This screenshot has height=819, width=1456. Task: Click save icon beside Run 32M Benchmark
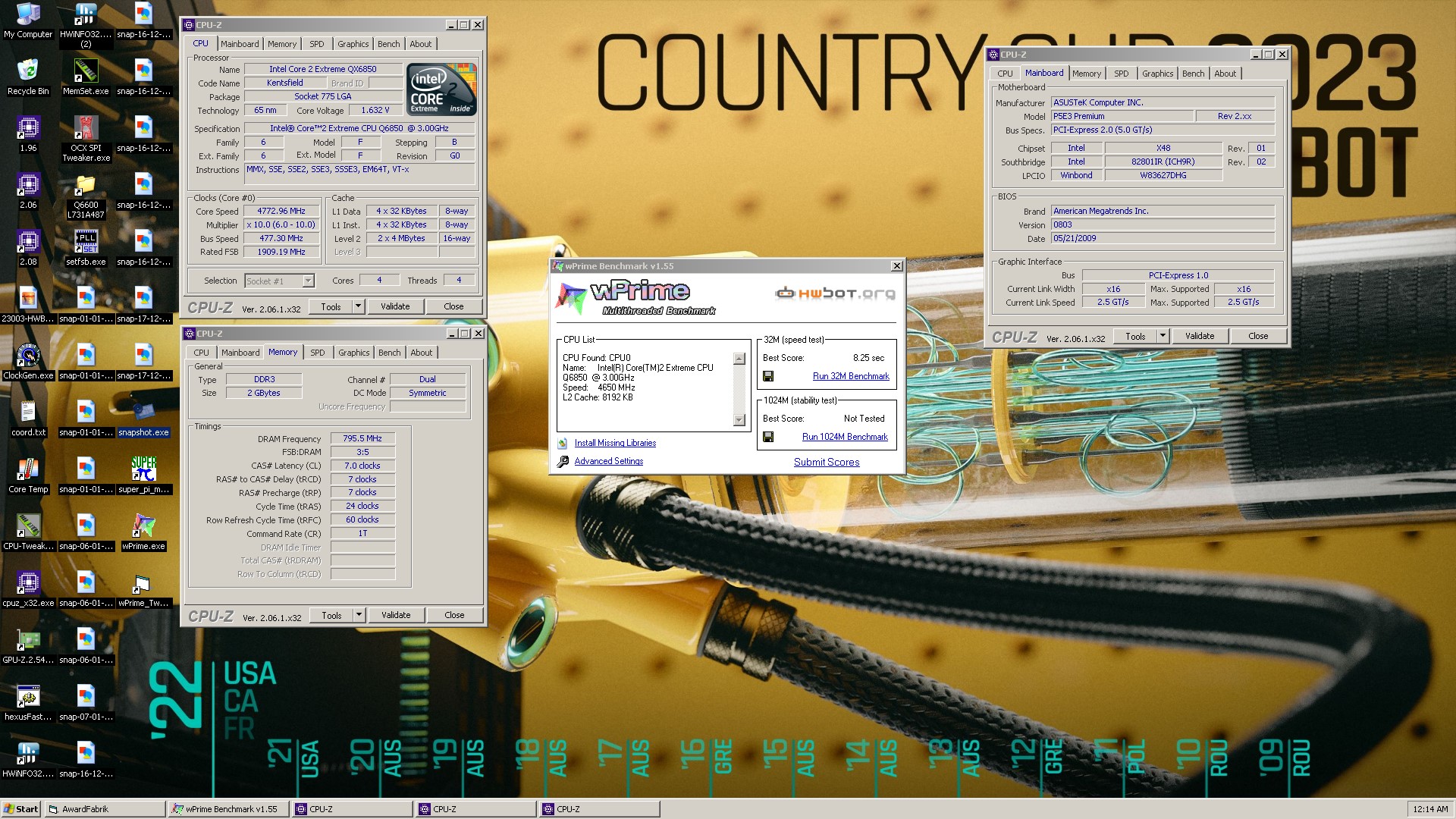pyautogui.click(x=768, y=376)
